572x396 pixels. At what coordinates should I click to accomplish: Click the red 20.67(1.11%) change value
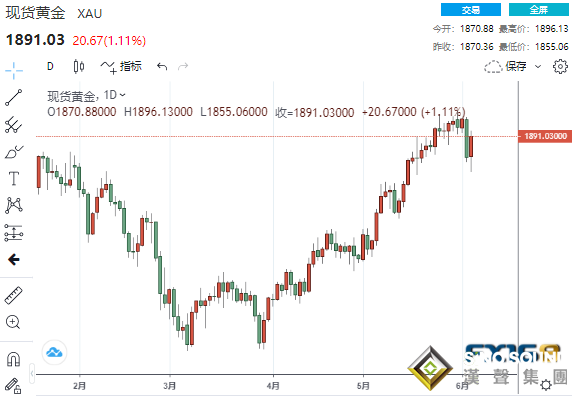tap(109, 41)
